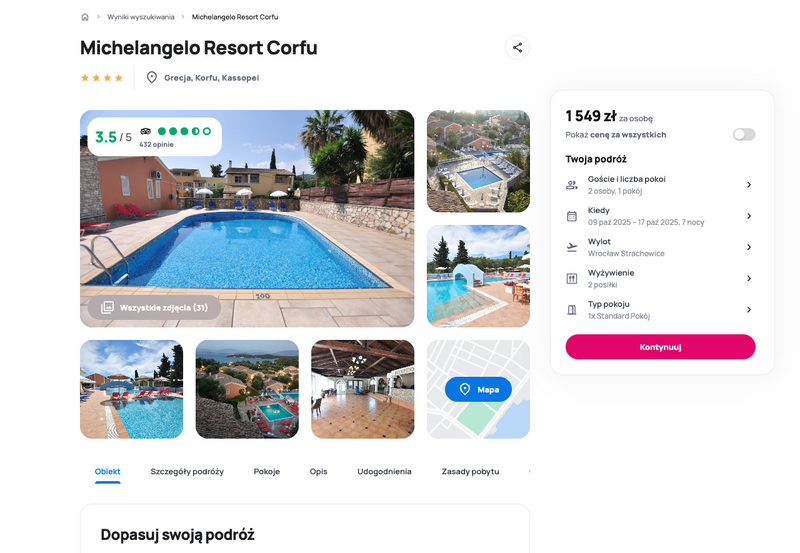Select the Zasady pobytu tab
800x553 pixels.
click(x=470, y=472)
